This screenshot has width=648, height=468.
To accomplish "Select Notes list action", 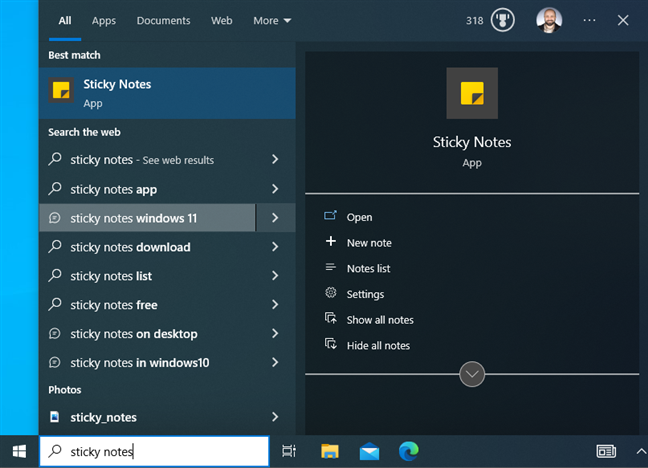I will point(368,268).
